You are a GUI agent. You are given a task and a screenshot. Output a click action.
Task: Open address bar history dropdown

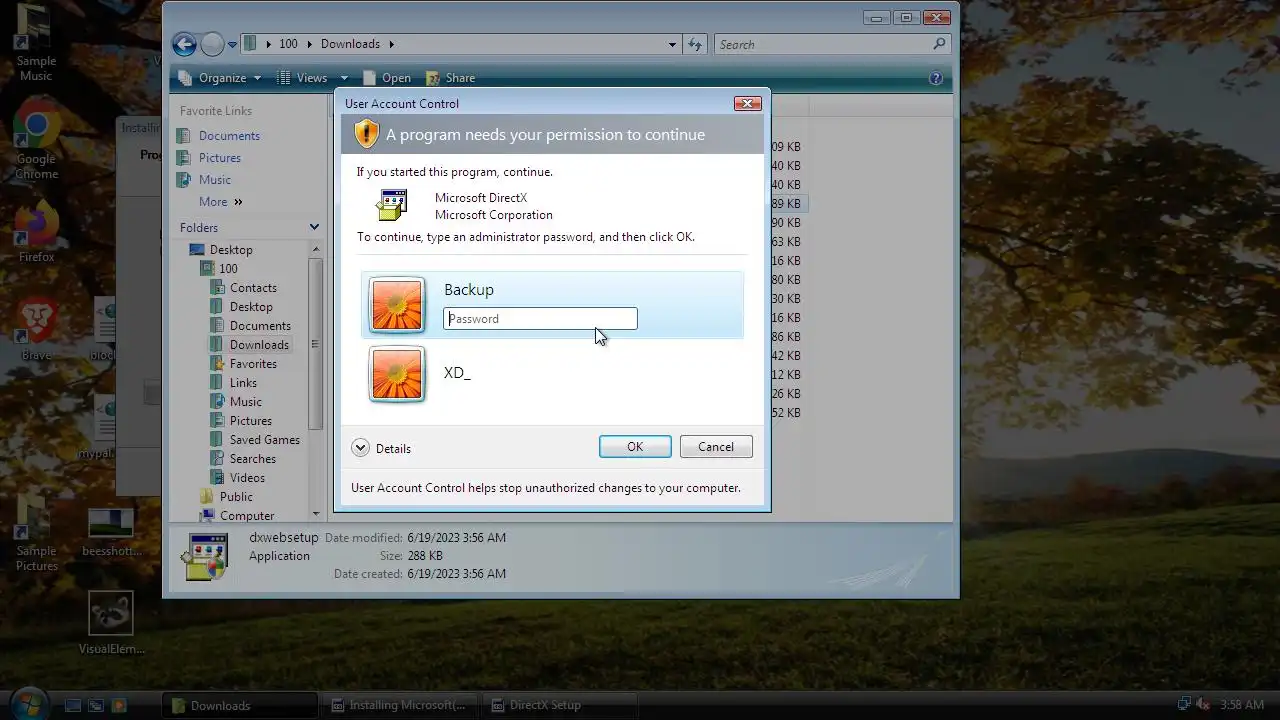pyautogui.click(x=673, y=44)
